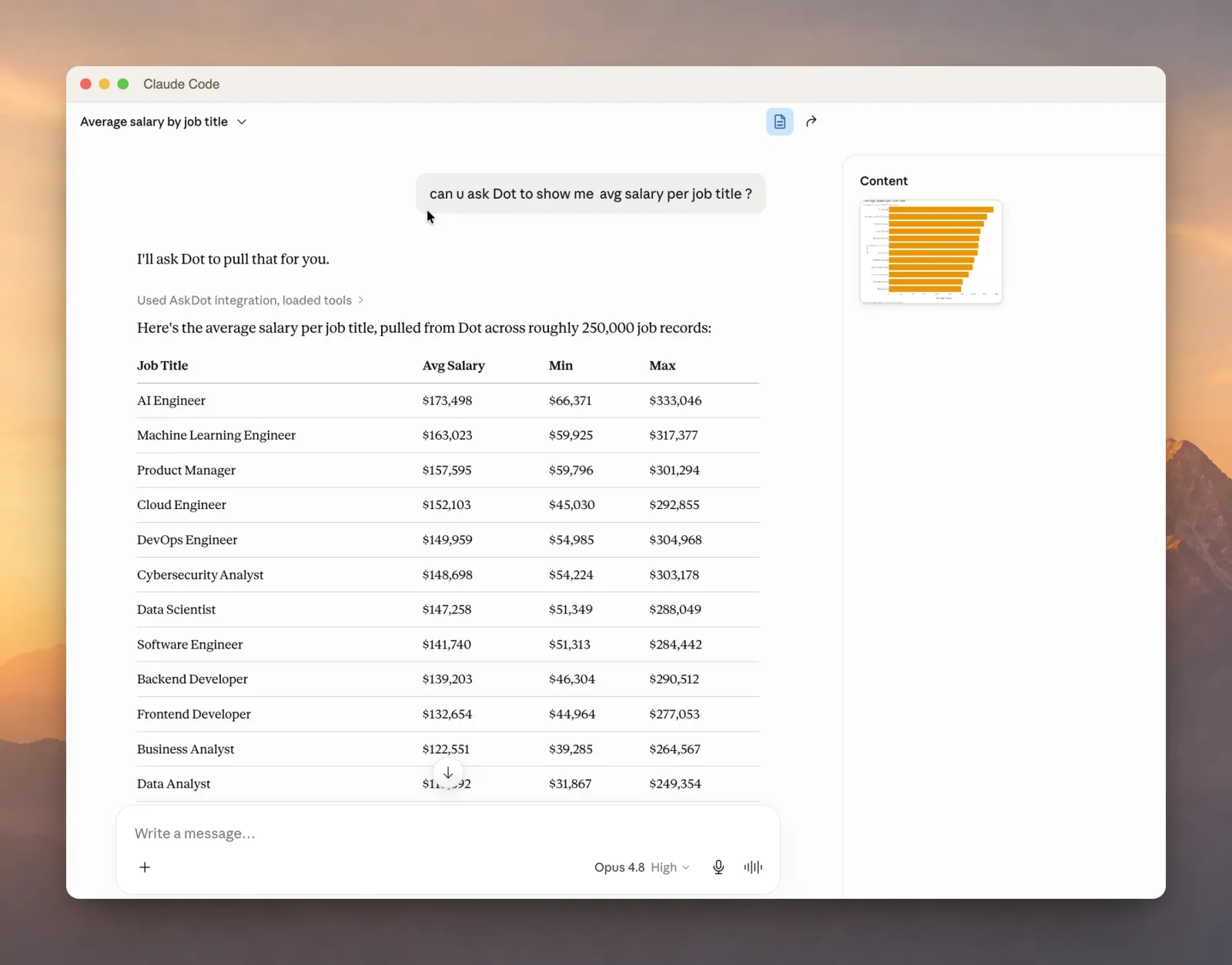1232x965 pixels.
Task: Click the user message bubble about Dot
Action: 591,194
